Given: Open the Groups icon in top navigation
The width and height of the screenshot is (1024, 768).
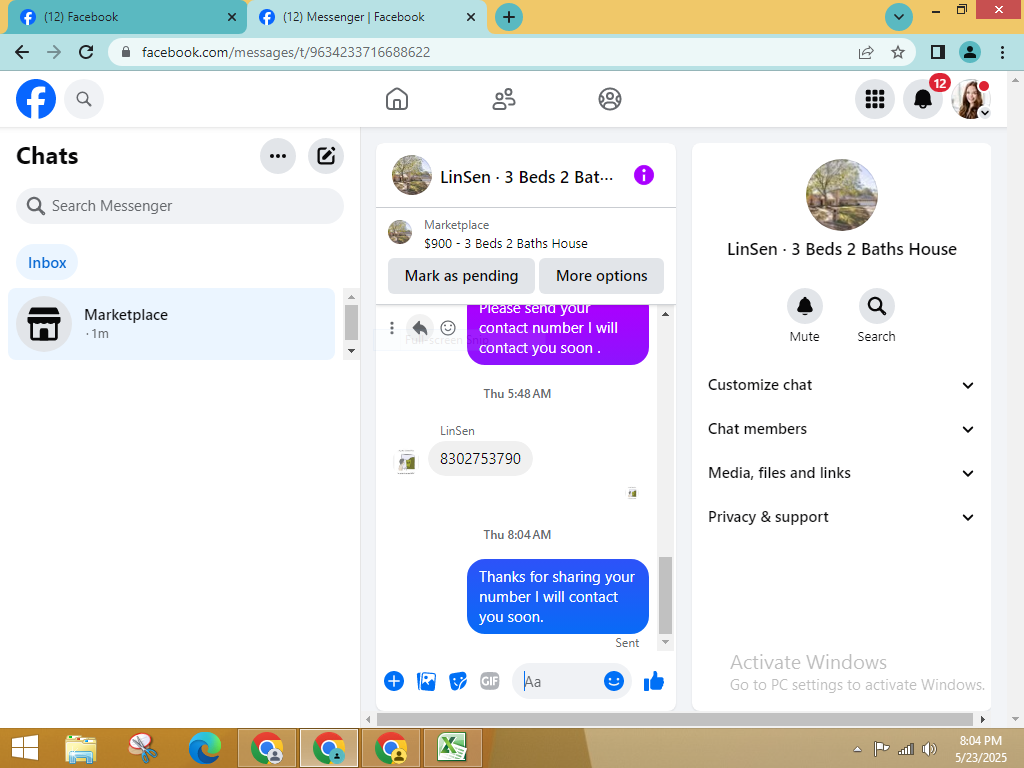Looking at the screenshot, I should (x=609, y=99).
